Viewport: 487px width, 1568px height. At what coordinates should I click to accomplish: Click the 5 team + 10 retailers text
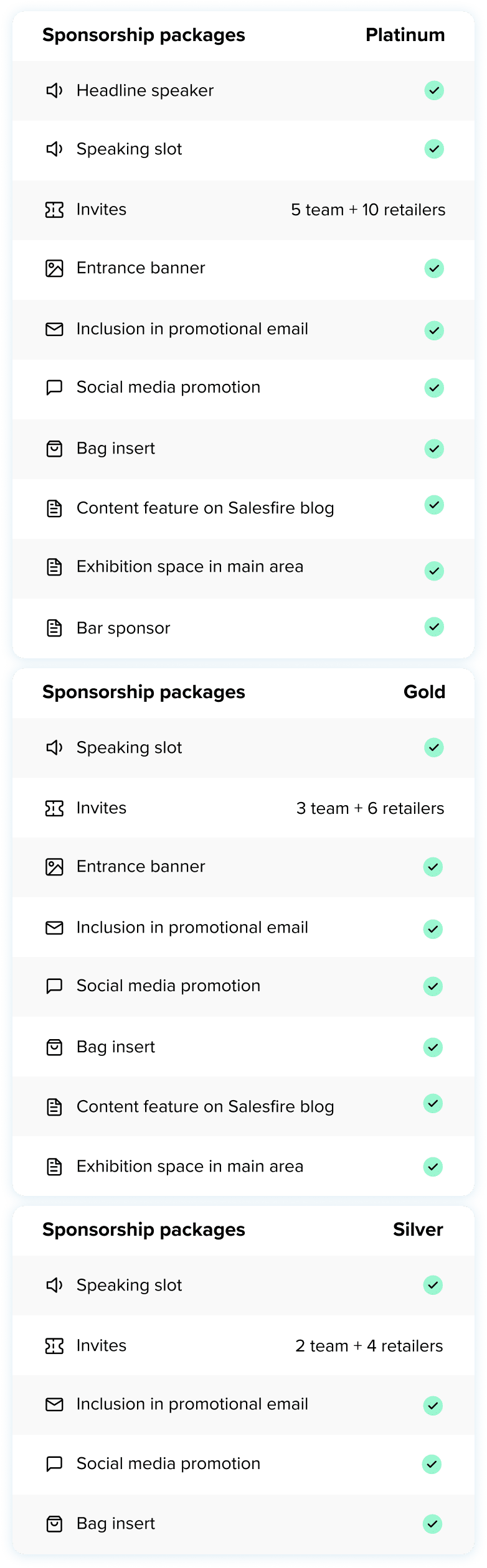369,210
